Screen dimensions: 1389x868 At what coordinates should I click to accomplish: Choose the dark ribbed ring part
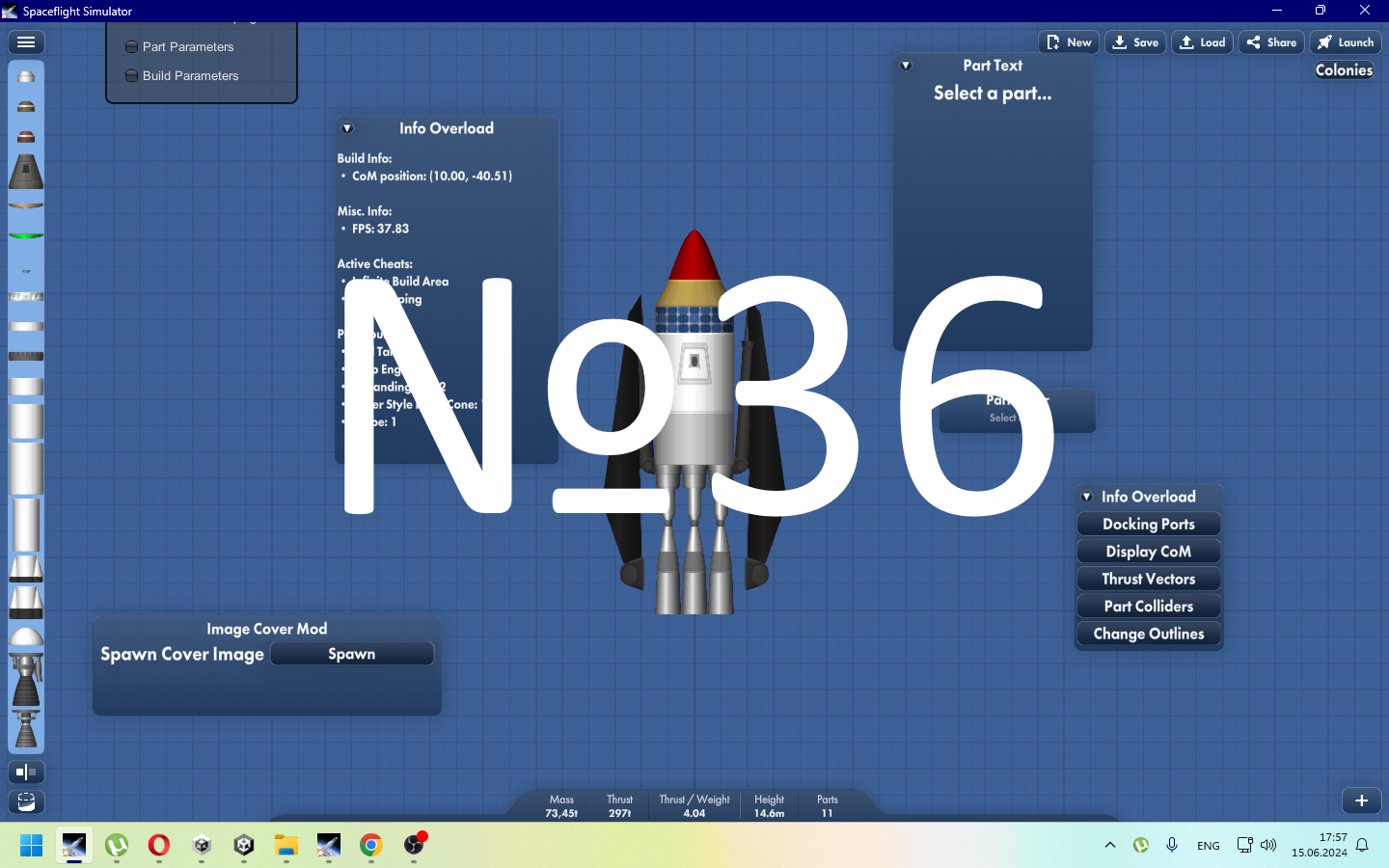pyautogui.click(x=26, y=356)
